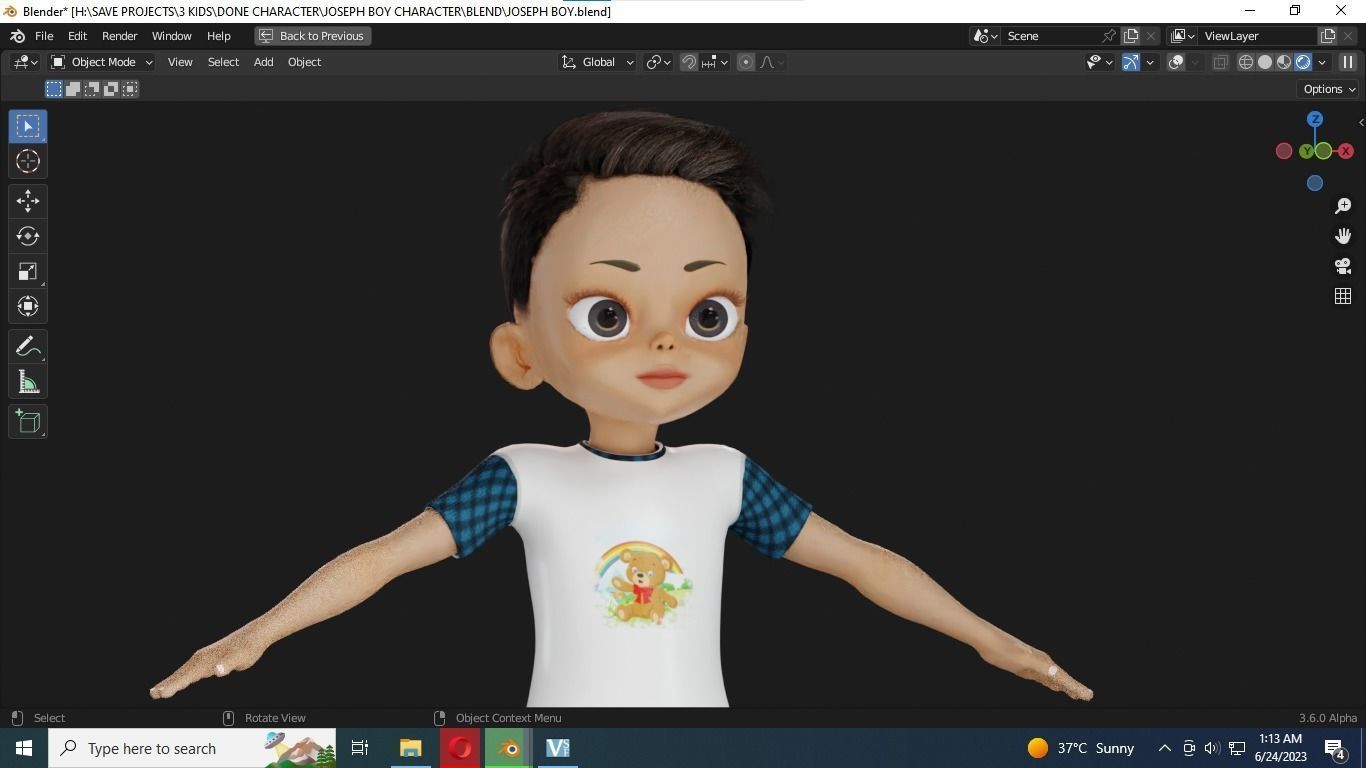Open the Blender logo app menu
This screenshot has width=1366, height=768.
(x=17, y=36)
